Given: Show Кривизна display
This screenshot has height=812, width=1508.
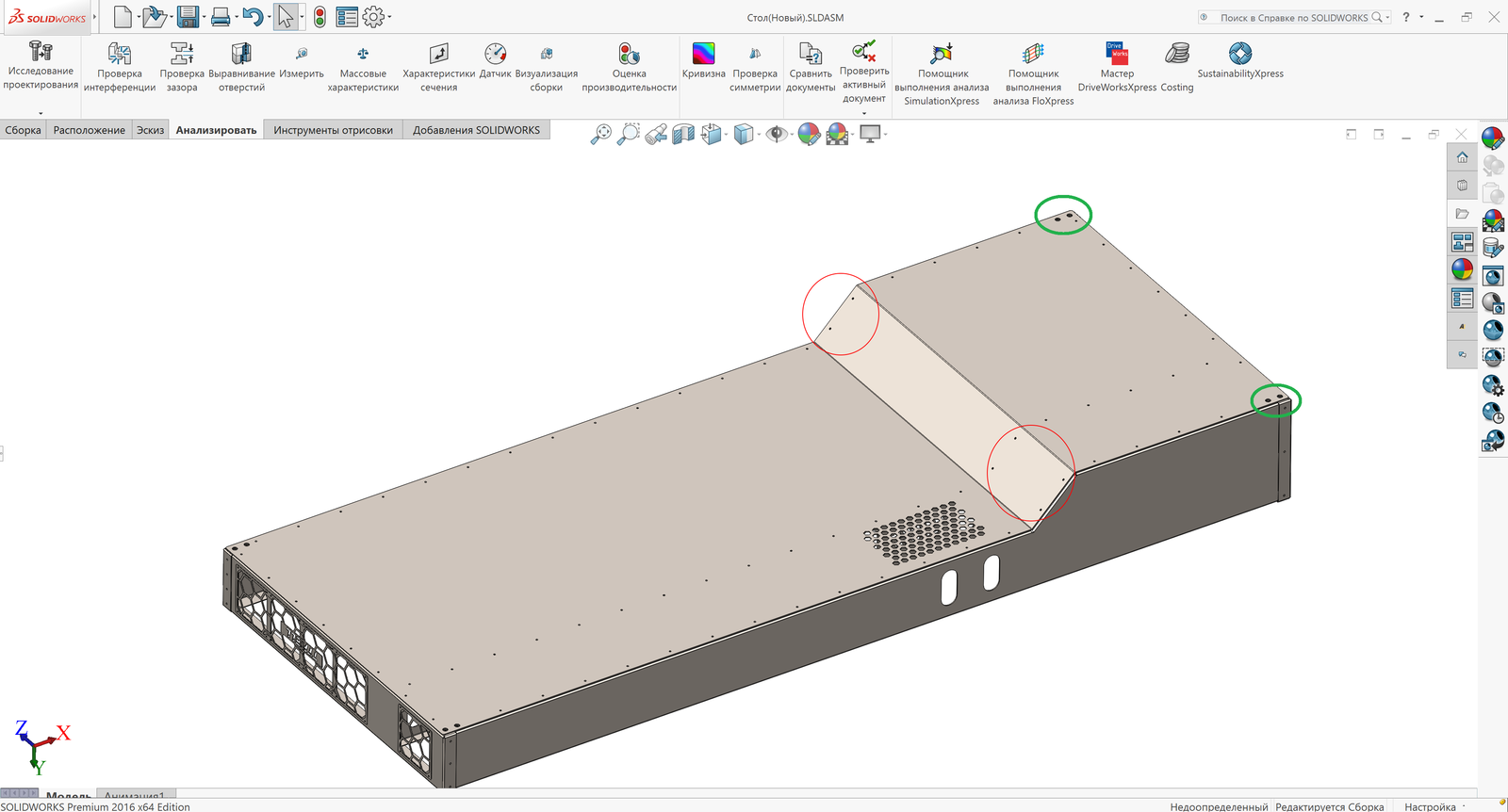Looking at the screenshot, I should coord(703,61).
